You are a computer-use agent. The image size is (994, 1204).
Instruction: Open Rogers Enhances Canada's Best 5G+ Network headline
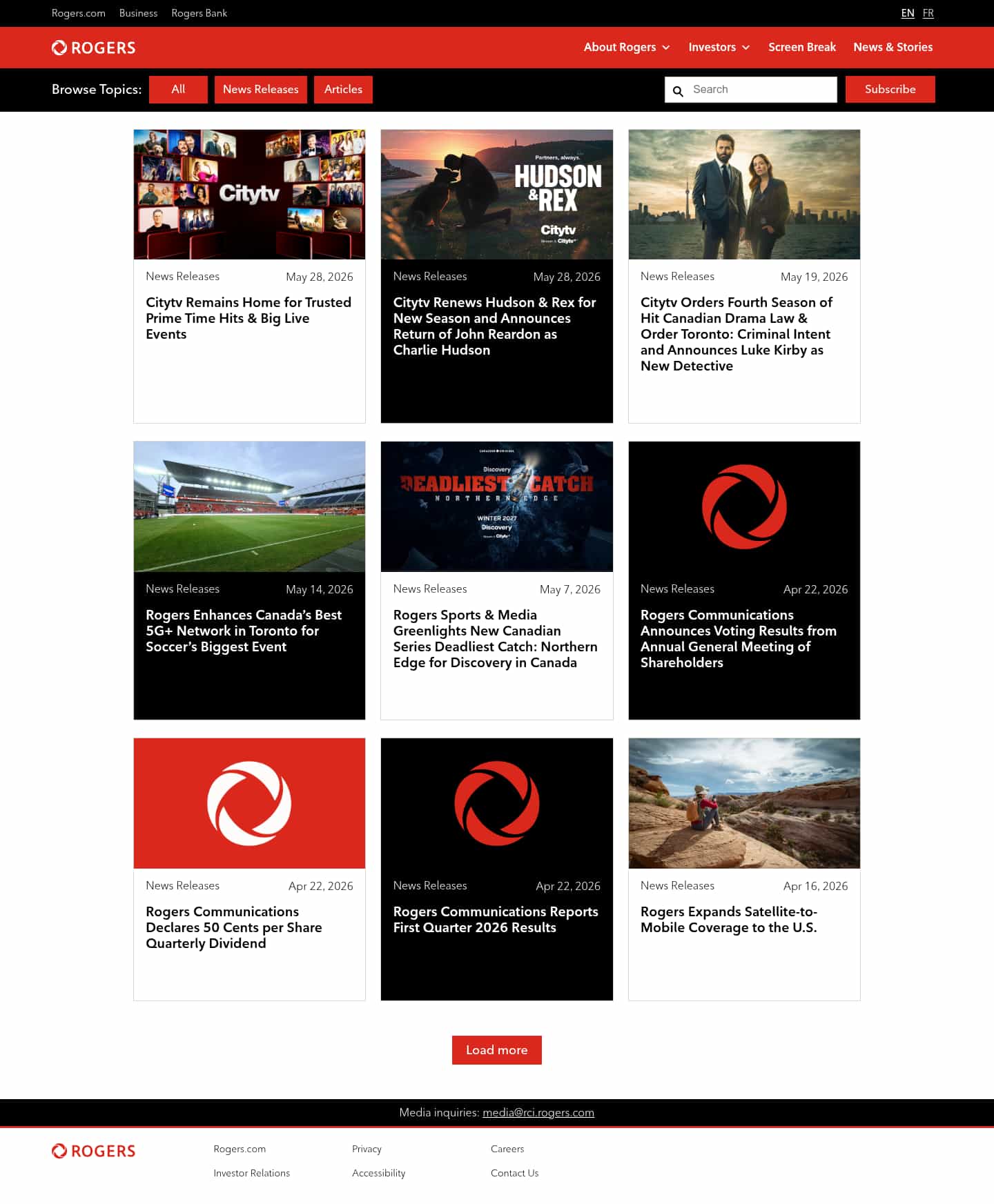point(244,631)
